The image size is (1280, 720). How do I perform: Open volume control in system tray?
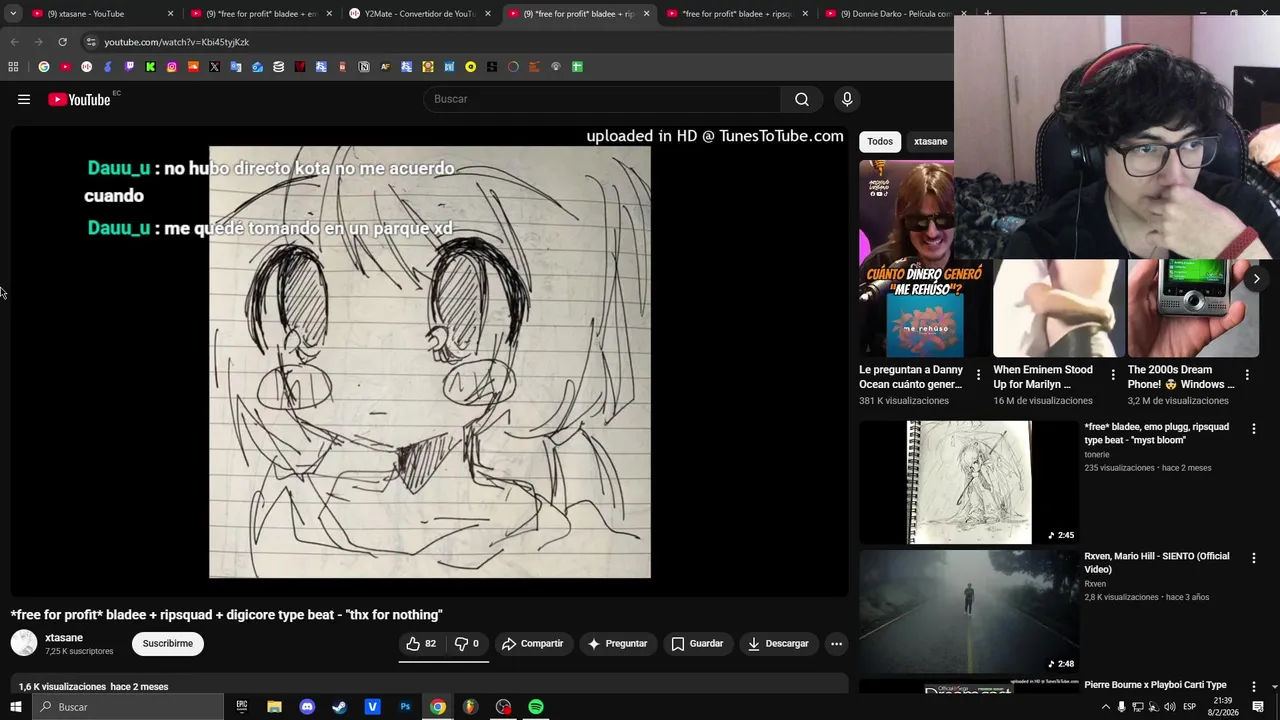1170,707
